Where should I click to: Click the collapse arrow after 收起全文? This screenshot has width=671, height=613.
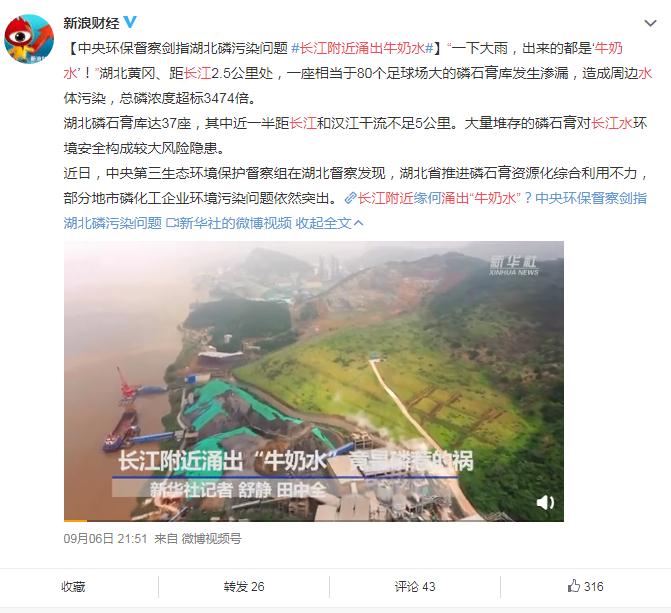point(359,223)
